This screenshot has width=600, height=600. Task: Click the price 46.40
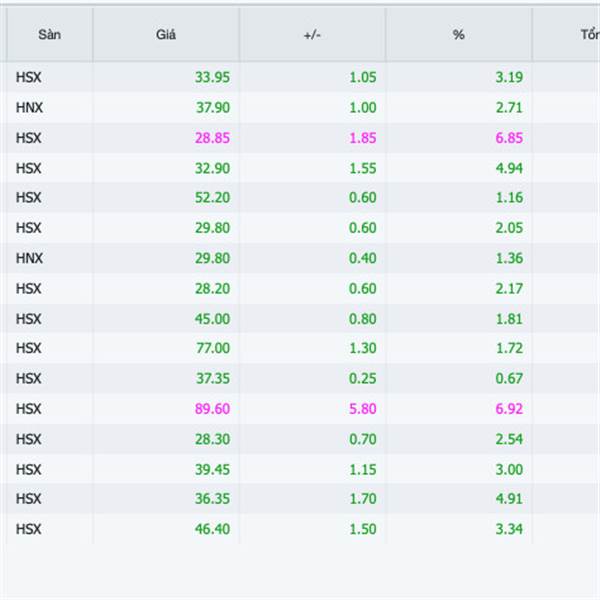point(212,529)
